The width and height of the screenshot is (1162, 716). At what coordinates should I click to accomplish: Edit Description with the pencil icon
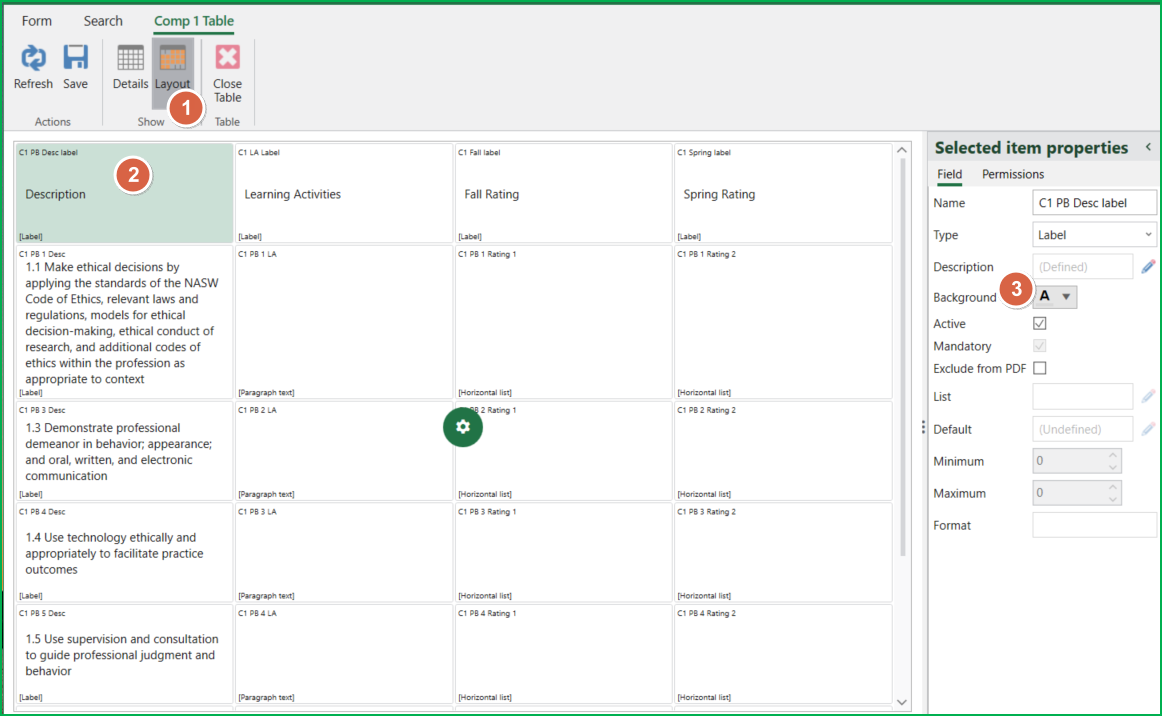(x=1148, y=267)
